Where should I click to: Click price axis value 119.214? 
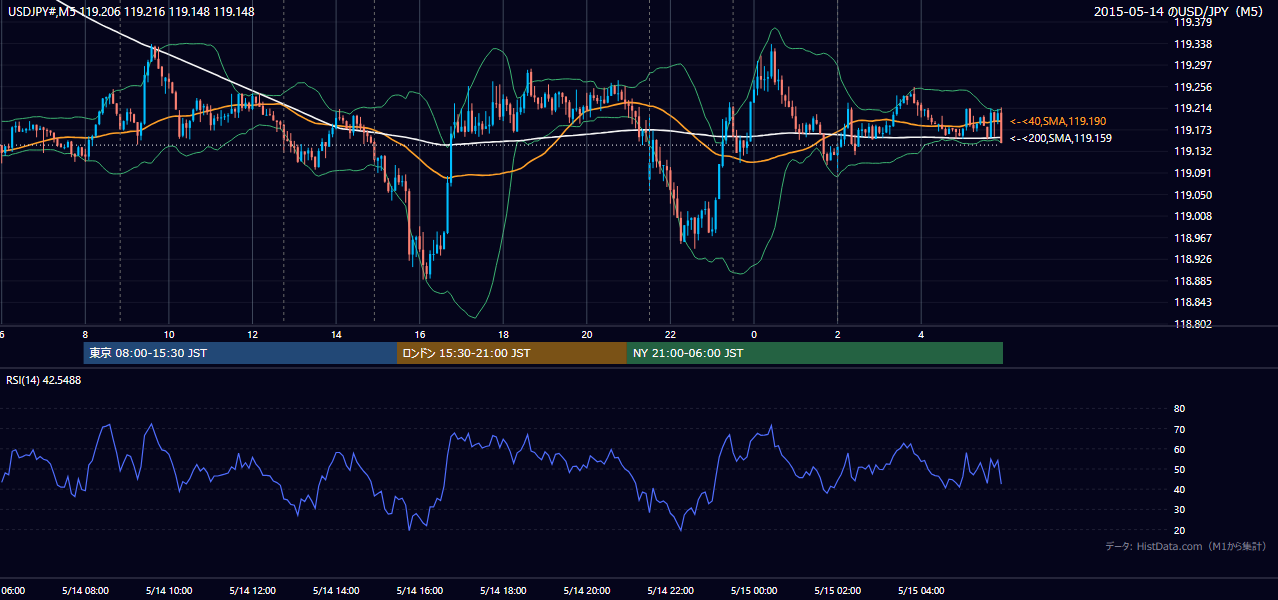[1192, 108]
